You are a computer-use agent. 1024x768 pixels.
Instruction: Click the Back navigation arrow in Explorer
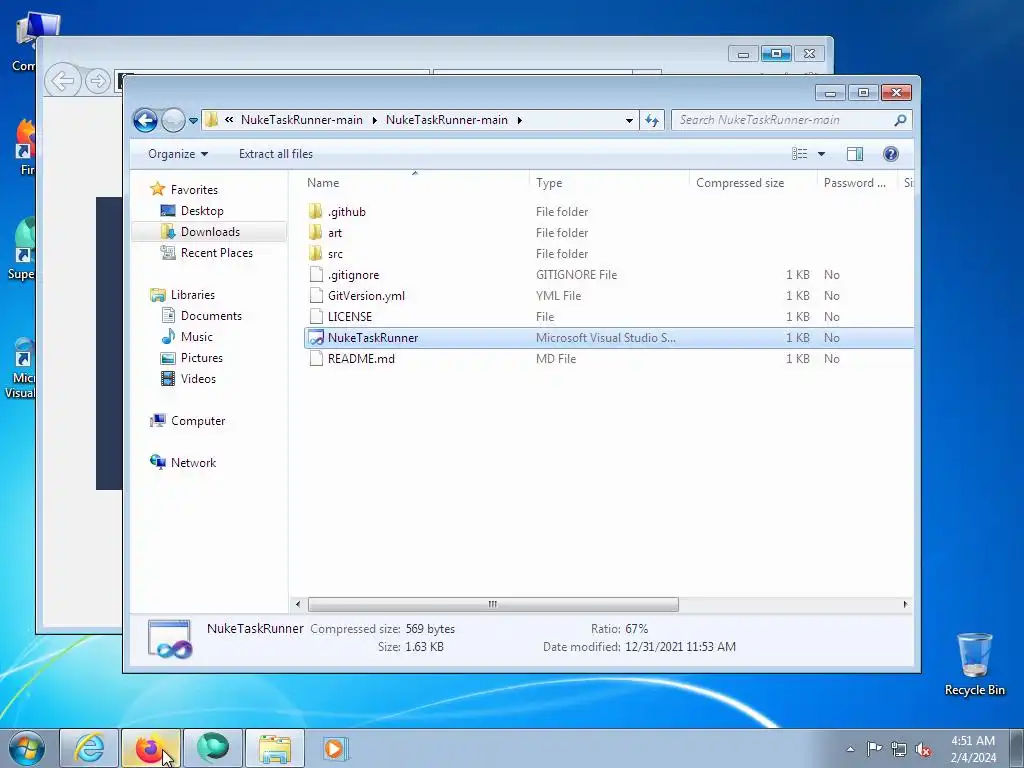pyautogui.click(x=145, y=120)
